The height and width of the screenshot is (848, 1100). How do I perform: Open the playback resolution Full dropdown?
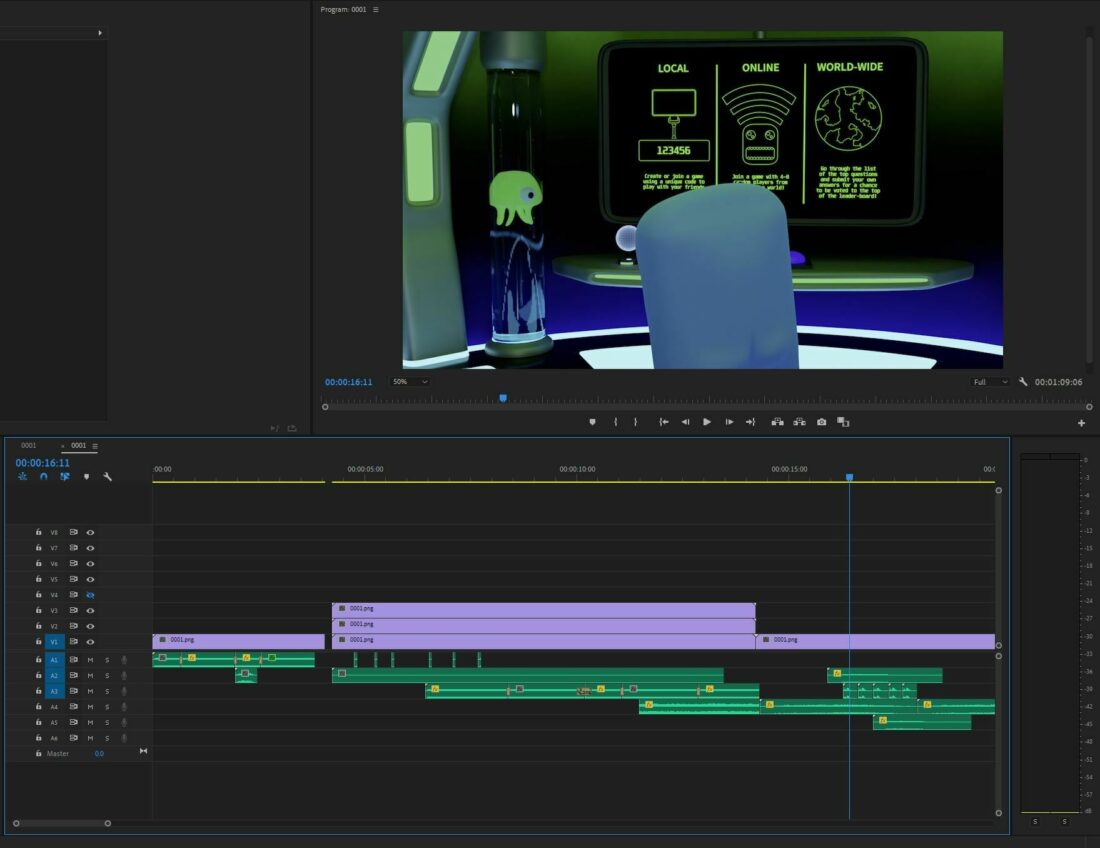point(990,382)
